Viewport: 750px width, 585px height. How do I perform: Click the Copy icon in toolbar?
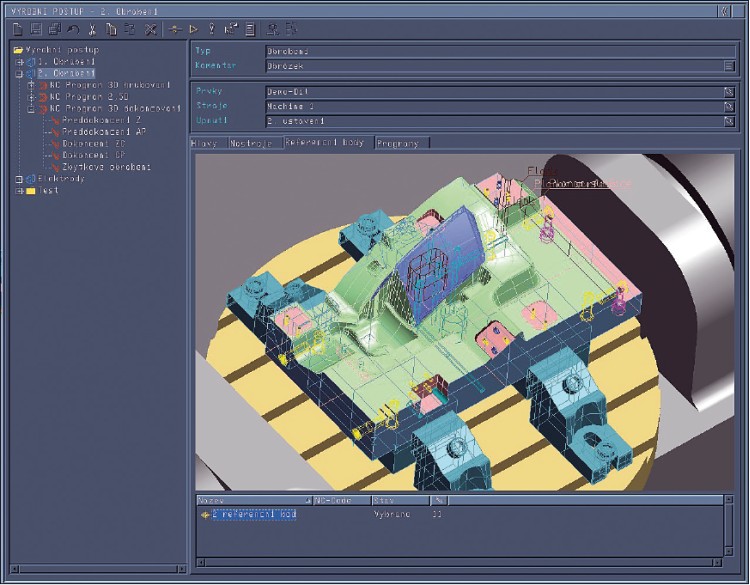[112, 30]
